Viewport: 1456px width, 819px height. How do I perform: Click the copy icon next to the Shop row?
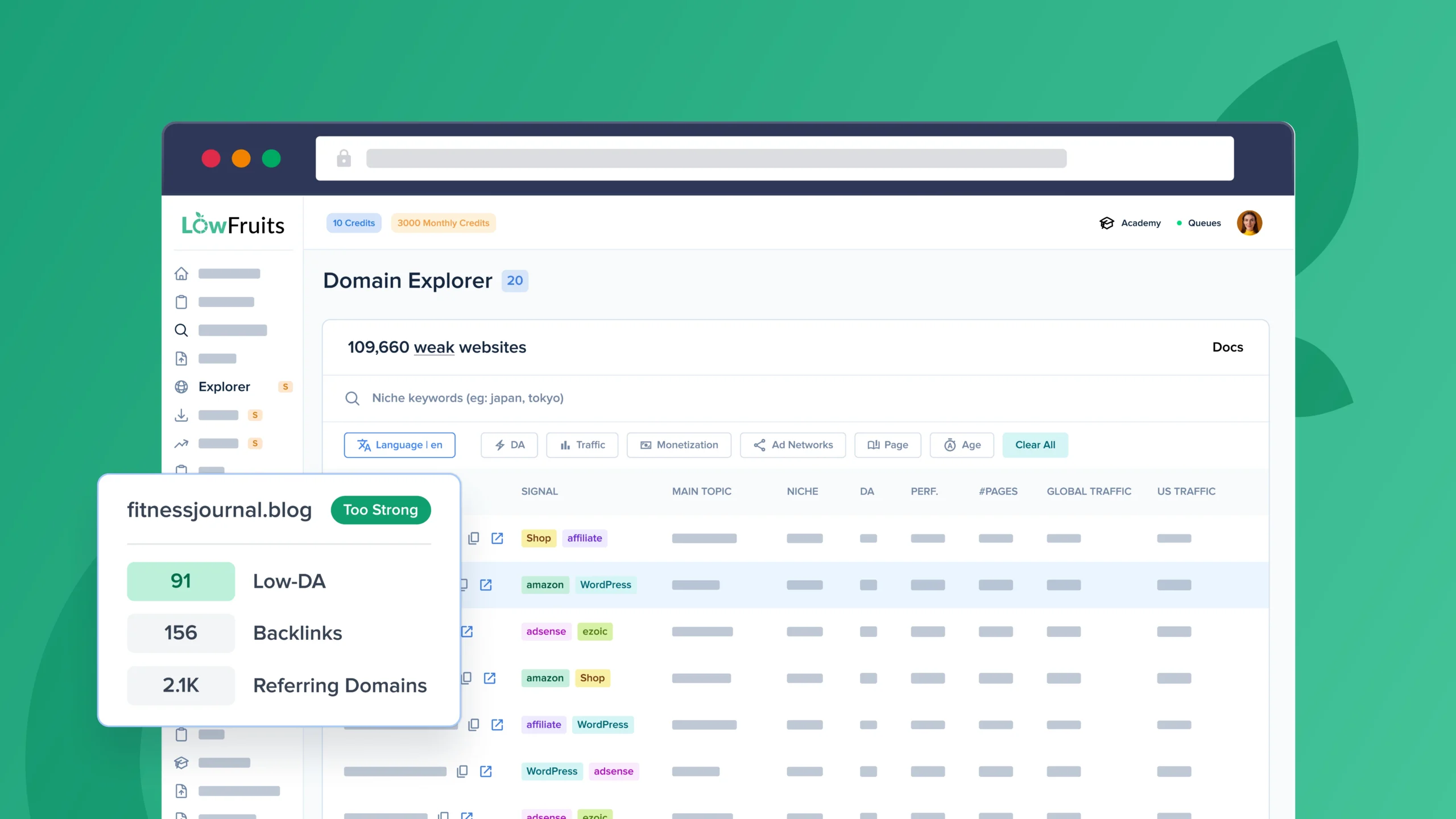[x=474, y=537]
